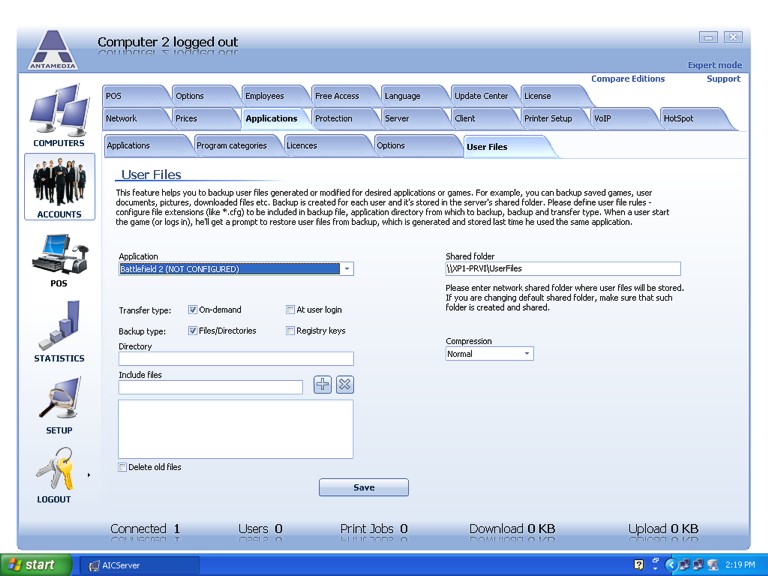Enable the Registry keys checkbox
This screenshot has width=768, height=576.
290,331
